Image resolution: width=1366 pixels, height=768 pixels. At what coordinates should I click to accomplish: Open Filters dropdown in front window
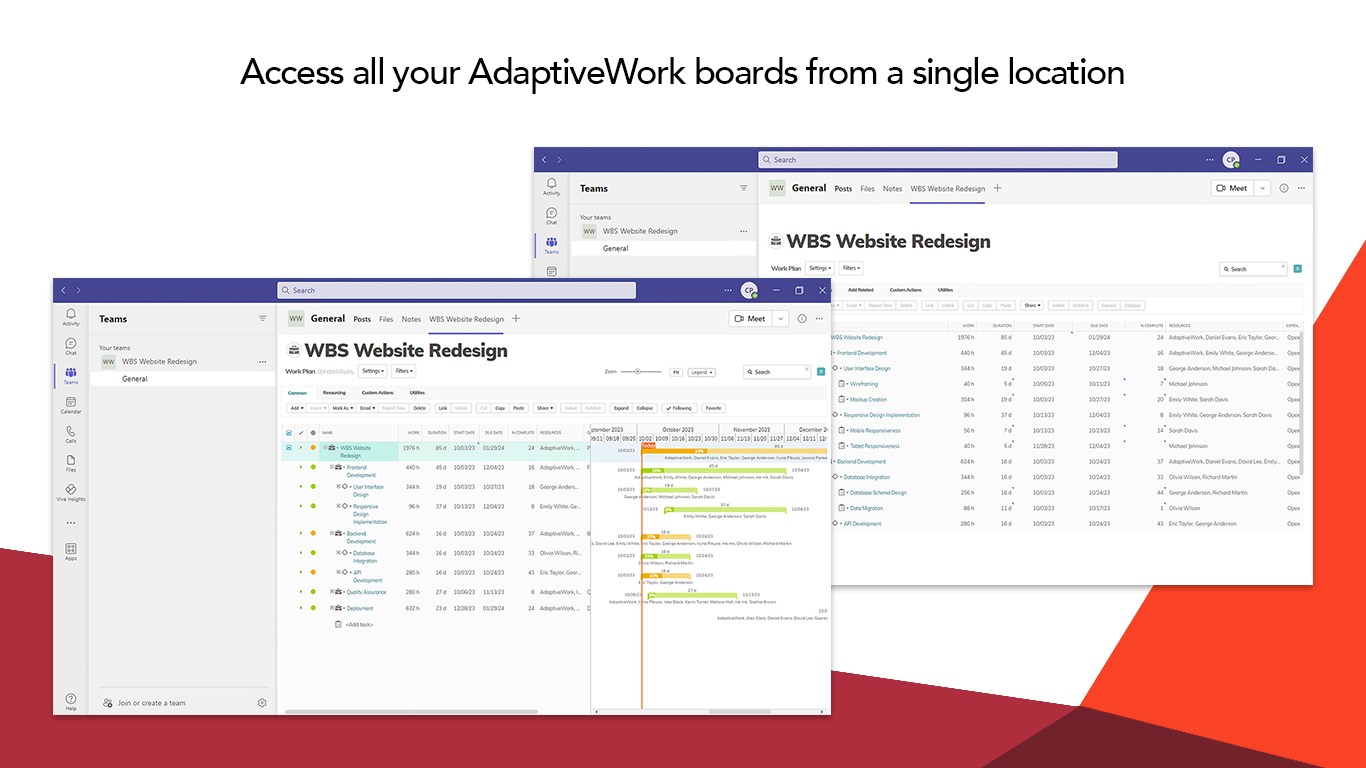404,371
